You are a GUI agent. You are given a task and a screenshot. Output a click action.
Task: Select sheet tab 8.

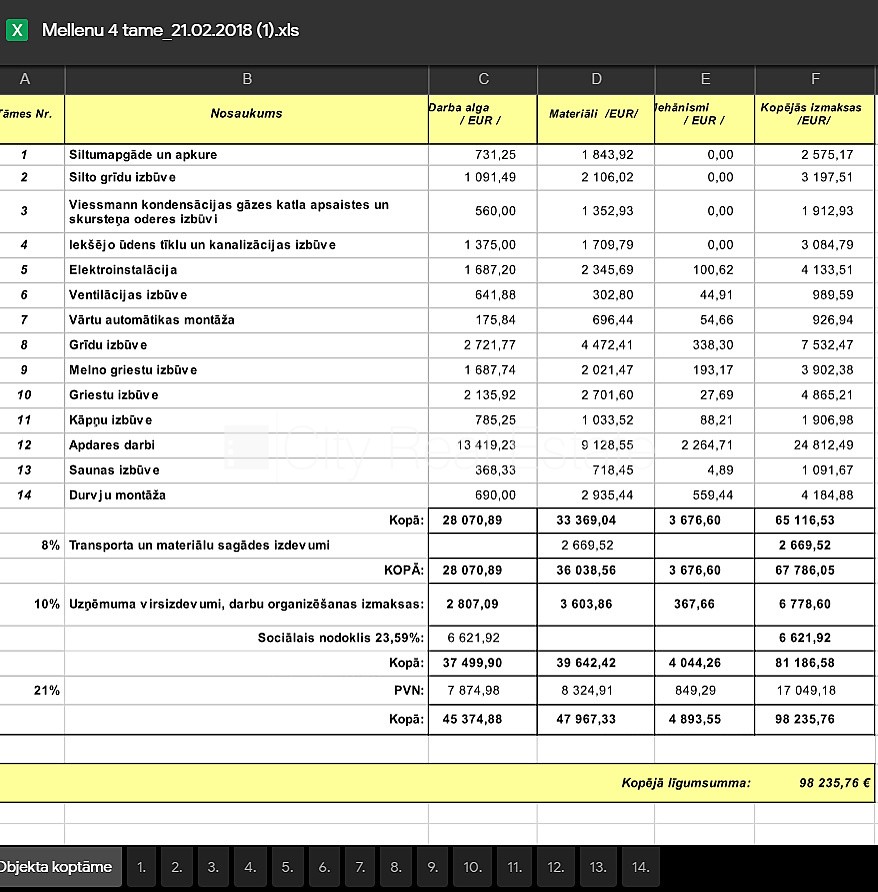click(396, 867)
